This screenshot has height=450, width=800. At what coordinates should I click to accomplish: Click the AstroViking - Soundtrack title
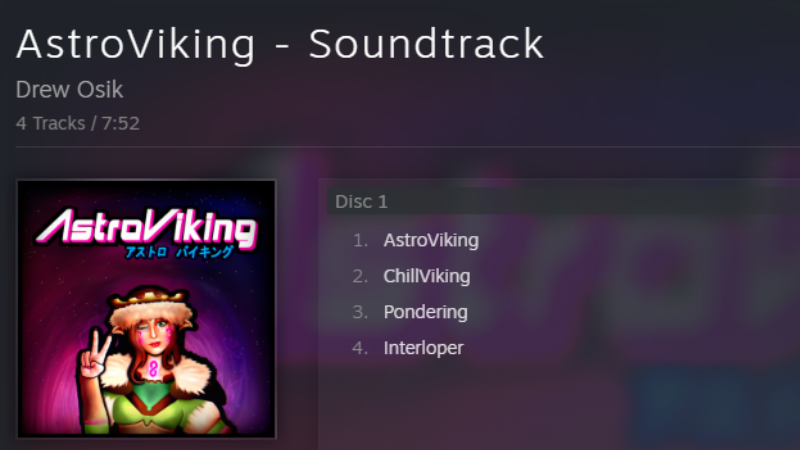[280, 45]
